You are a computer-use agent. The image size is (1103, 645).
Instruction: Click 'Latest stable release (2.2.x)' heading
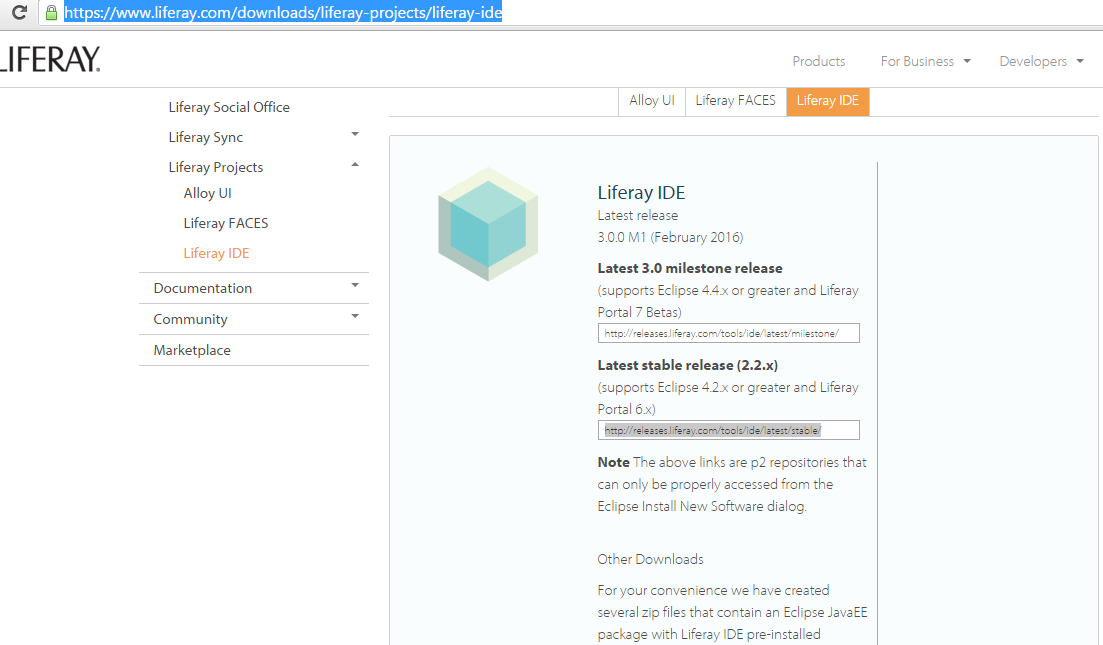tap(688, 365)
